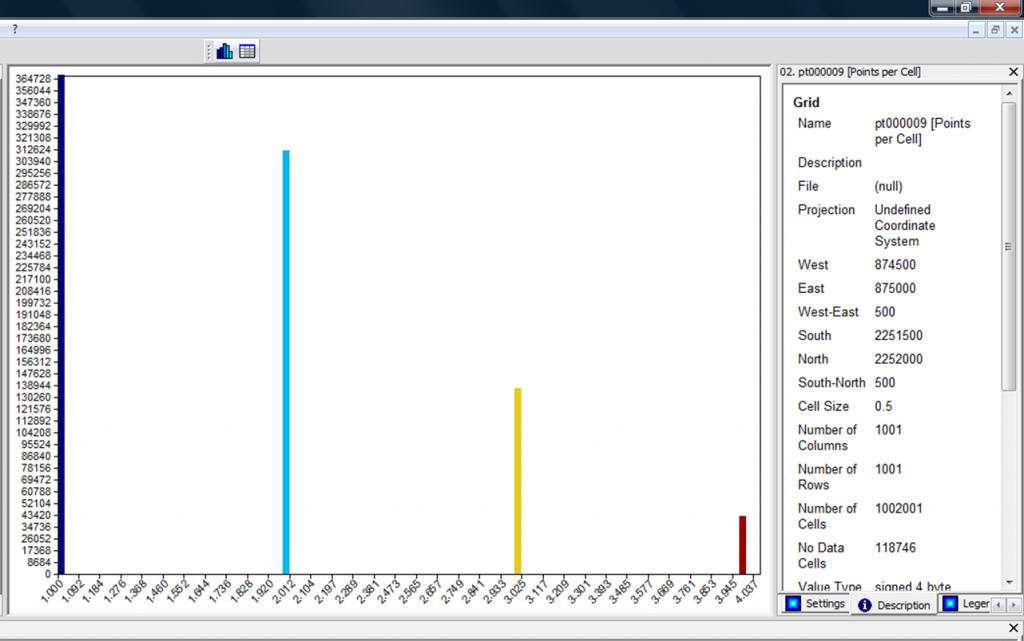The height and width of the screenshot is (641, 1024).
Task: Select the dark red histogram bar
Action: click(741, 545)
